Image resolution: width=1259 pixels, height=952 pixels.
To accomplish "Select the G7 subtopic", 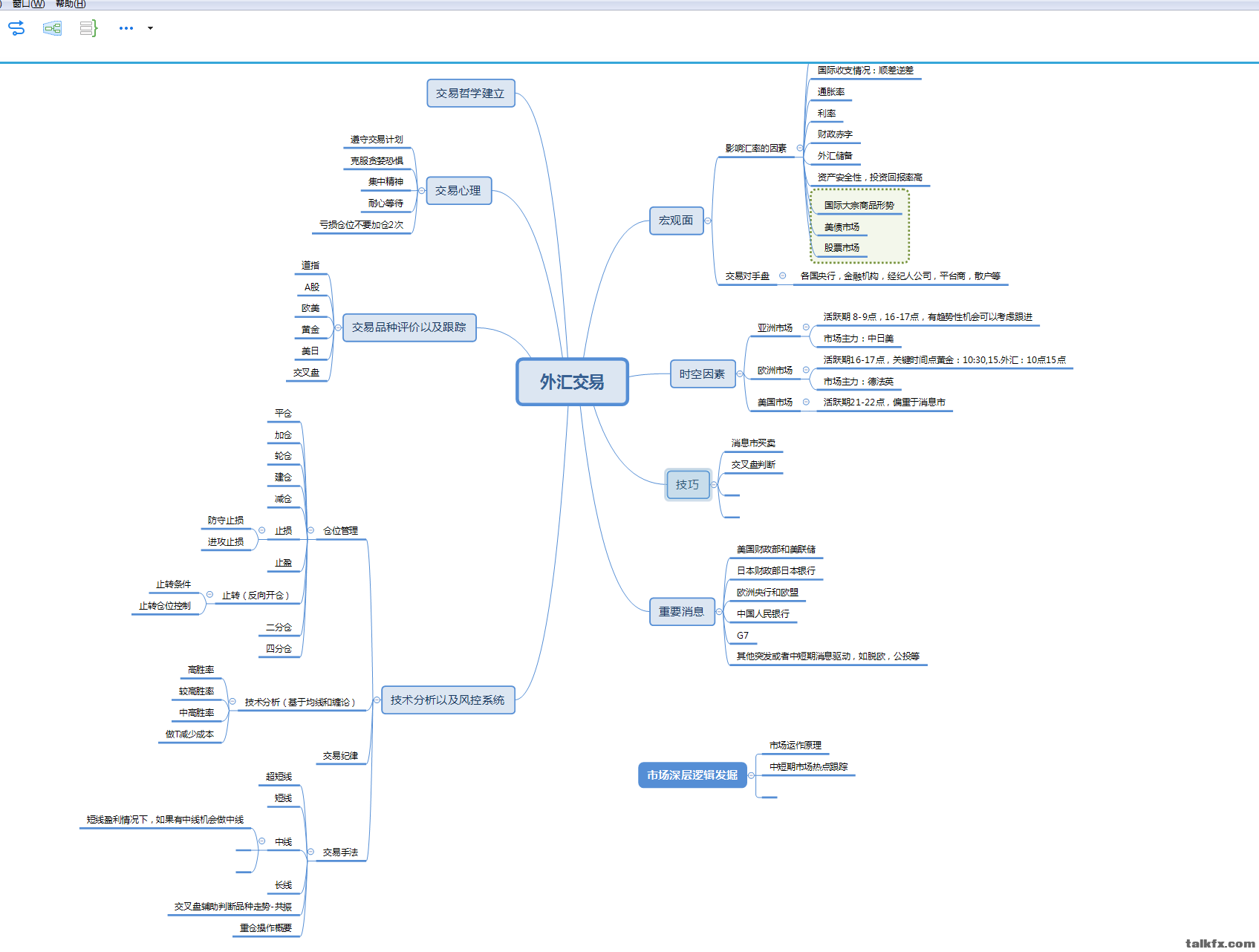I will coord(743,636).
